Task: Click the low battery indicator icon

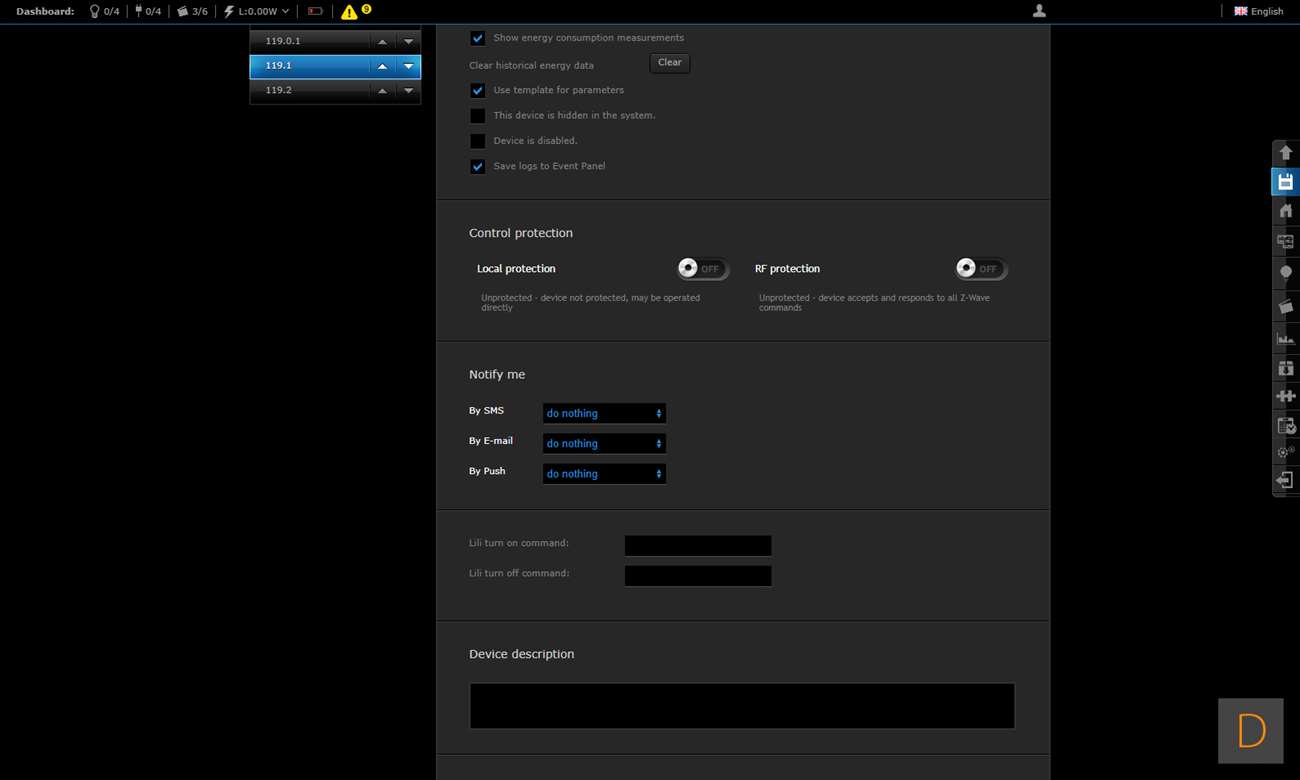Action: coord(315,12)
